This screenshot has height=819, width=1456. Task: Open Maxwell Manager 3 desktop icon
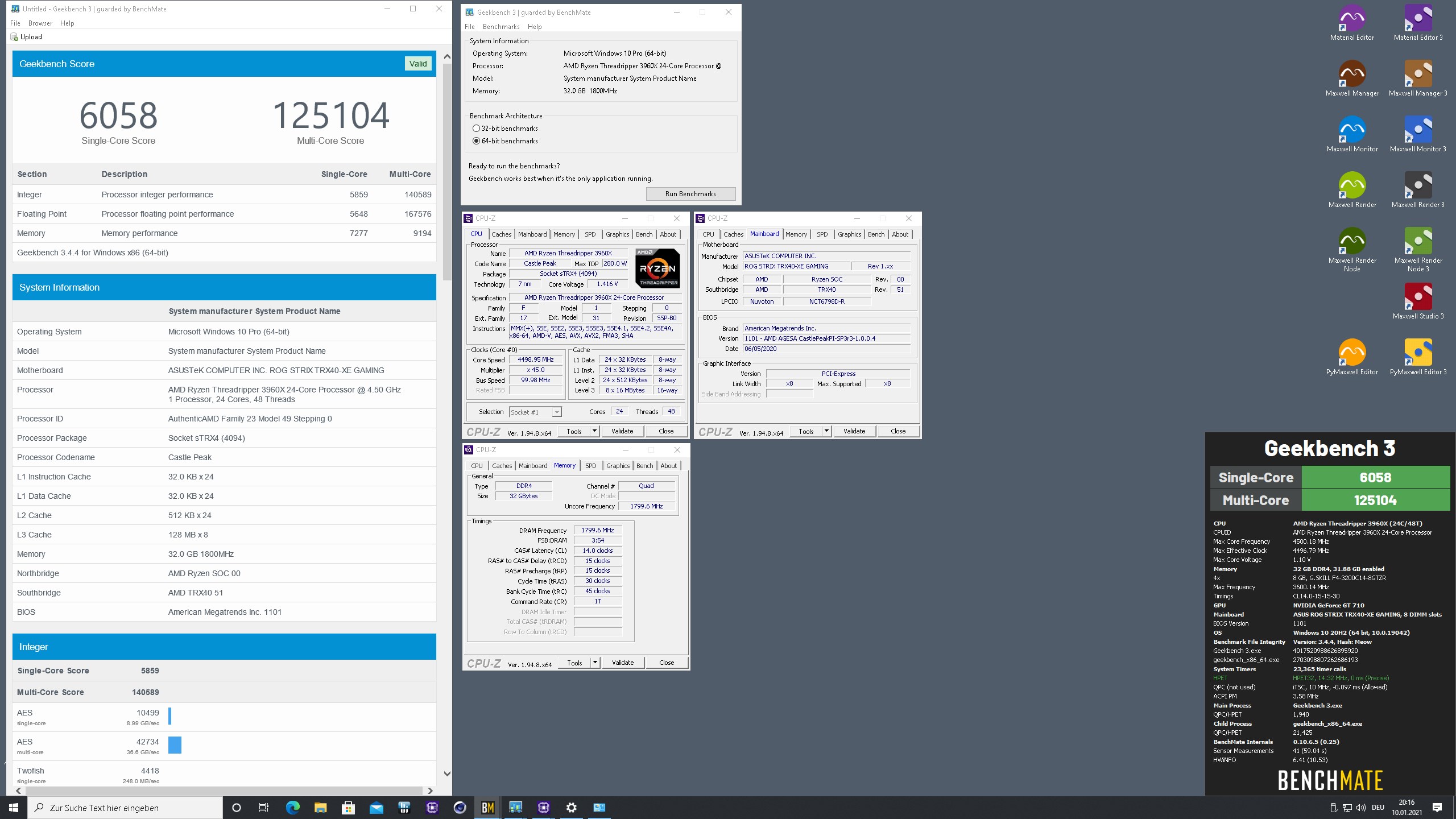pos(1418,78)
